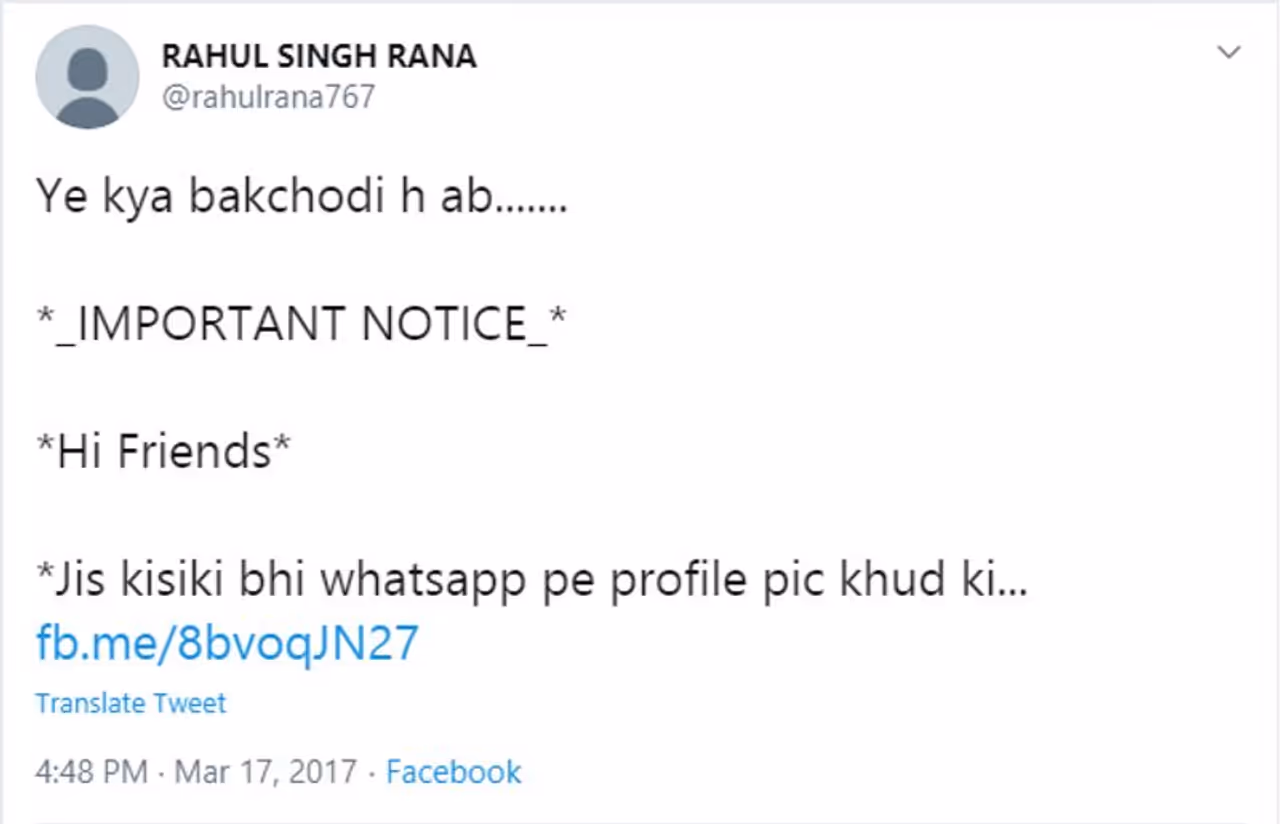Click the @rahulrana767 handle
This screenshot has width=1280, height=824.
coord(268,97)
